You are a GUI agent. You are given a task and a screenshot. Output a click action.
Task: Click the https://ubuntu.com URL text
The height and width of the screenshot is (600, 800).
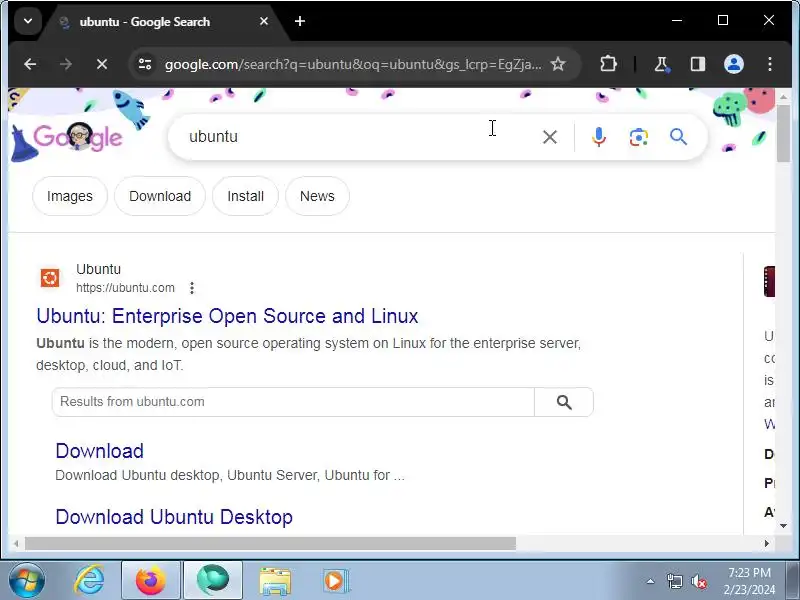point(126,288)
